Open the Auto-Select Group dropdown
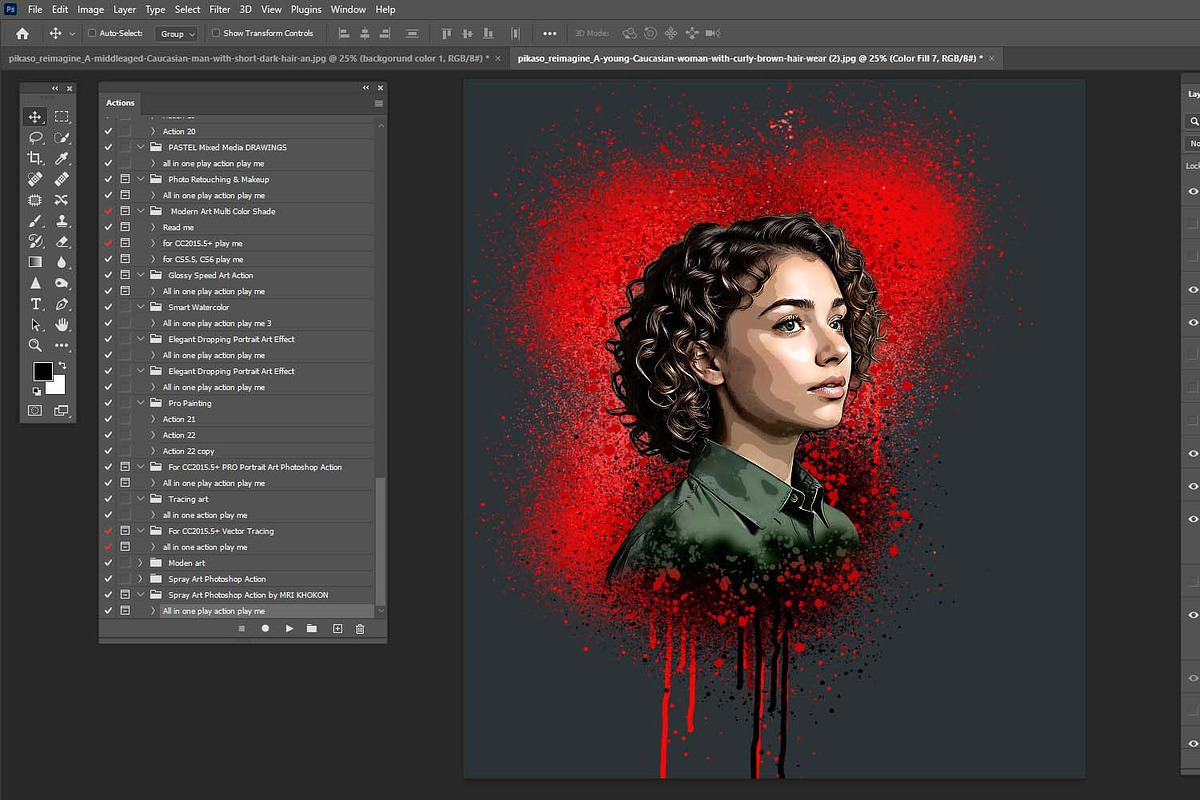 [x=178, y=33]
